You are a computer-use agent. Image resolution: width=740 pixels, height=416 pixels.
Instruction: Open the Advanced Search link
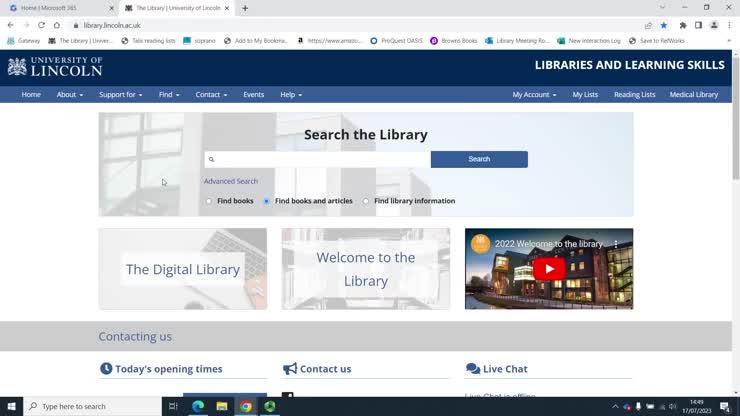pyautogui.click(x=231, y=181)
